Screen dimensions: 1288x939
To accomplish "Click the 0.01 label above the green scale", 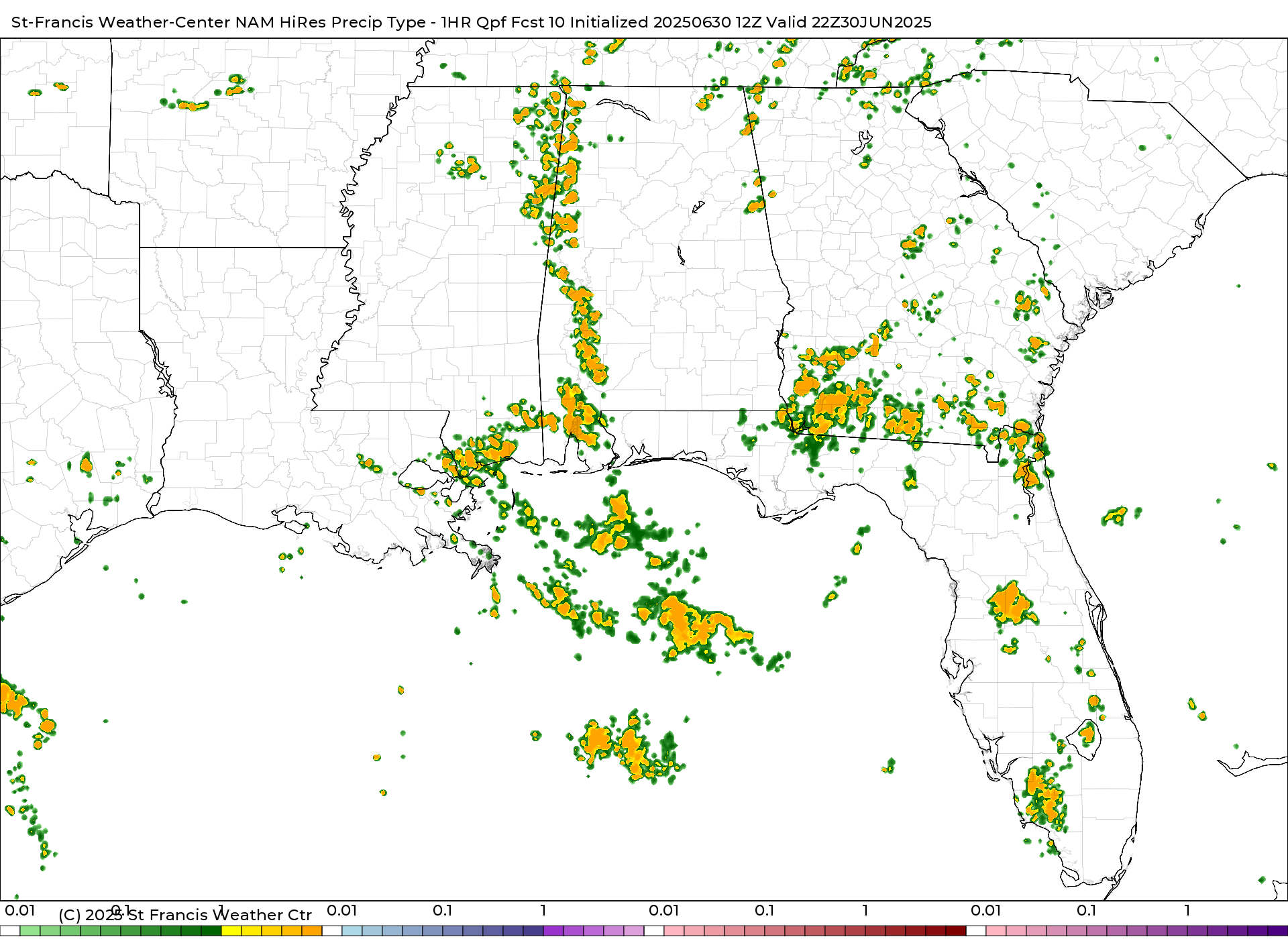I will click(x=19, y=911).
